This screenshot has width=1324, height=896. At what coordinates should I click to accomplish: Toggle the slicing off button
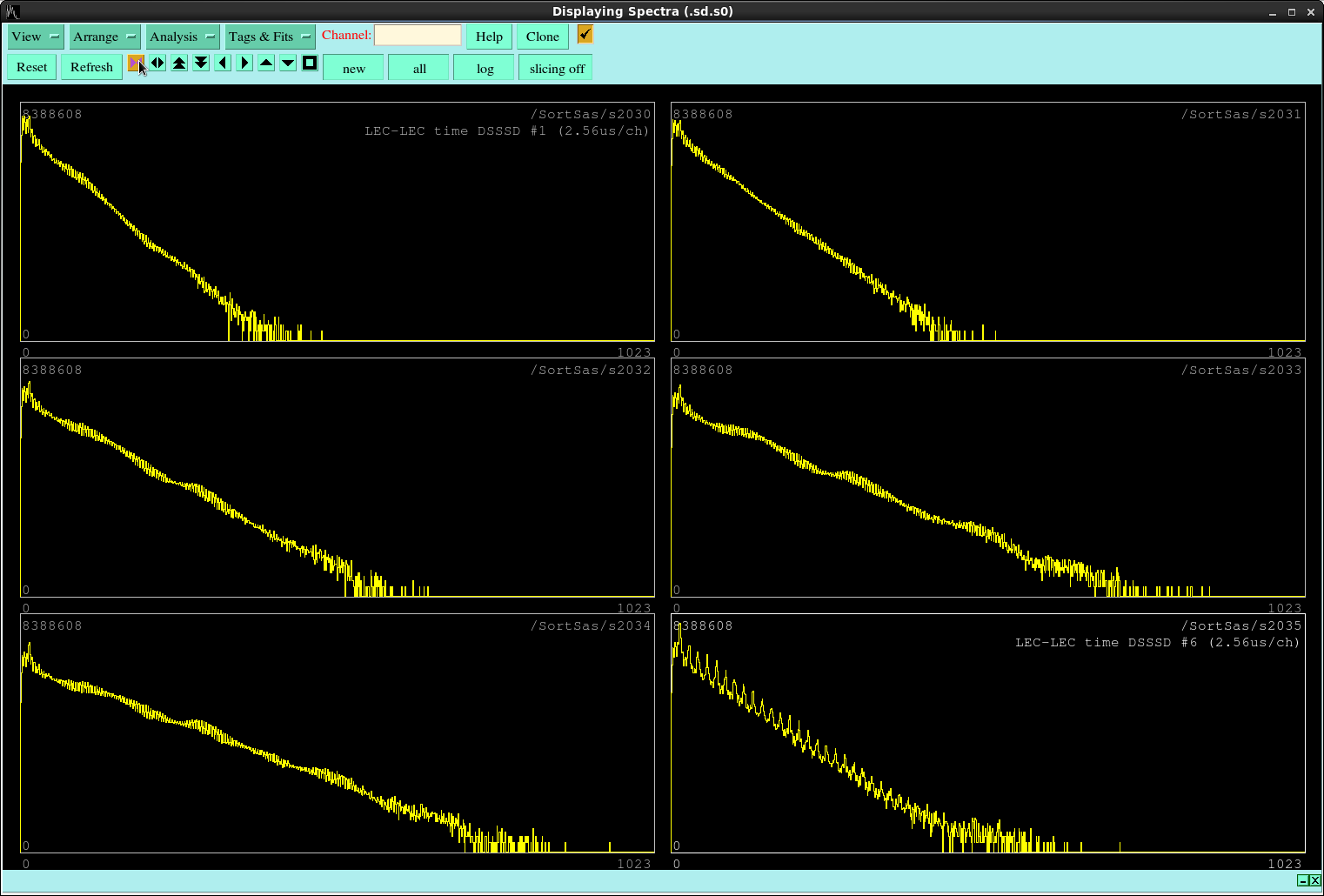coord(556,68)
